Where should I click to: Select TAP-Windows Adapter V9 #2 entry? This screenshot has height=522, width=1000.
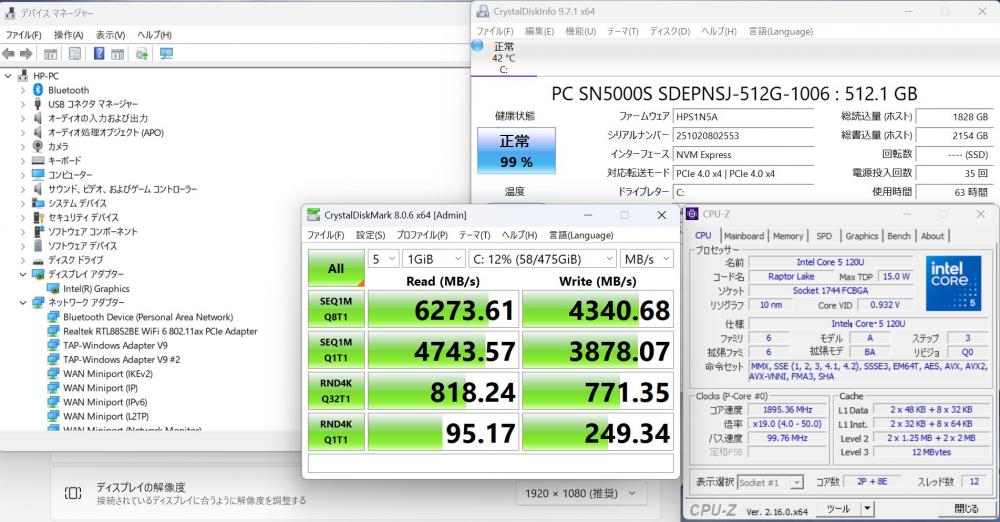coord(121,359)
